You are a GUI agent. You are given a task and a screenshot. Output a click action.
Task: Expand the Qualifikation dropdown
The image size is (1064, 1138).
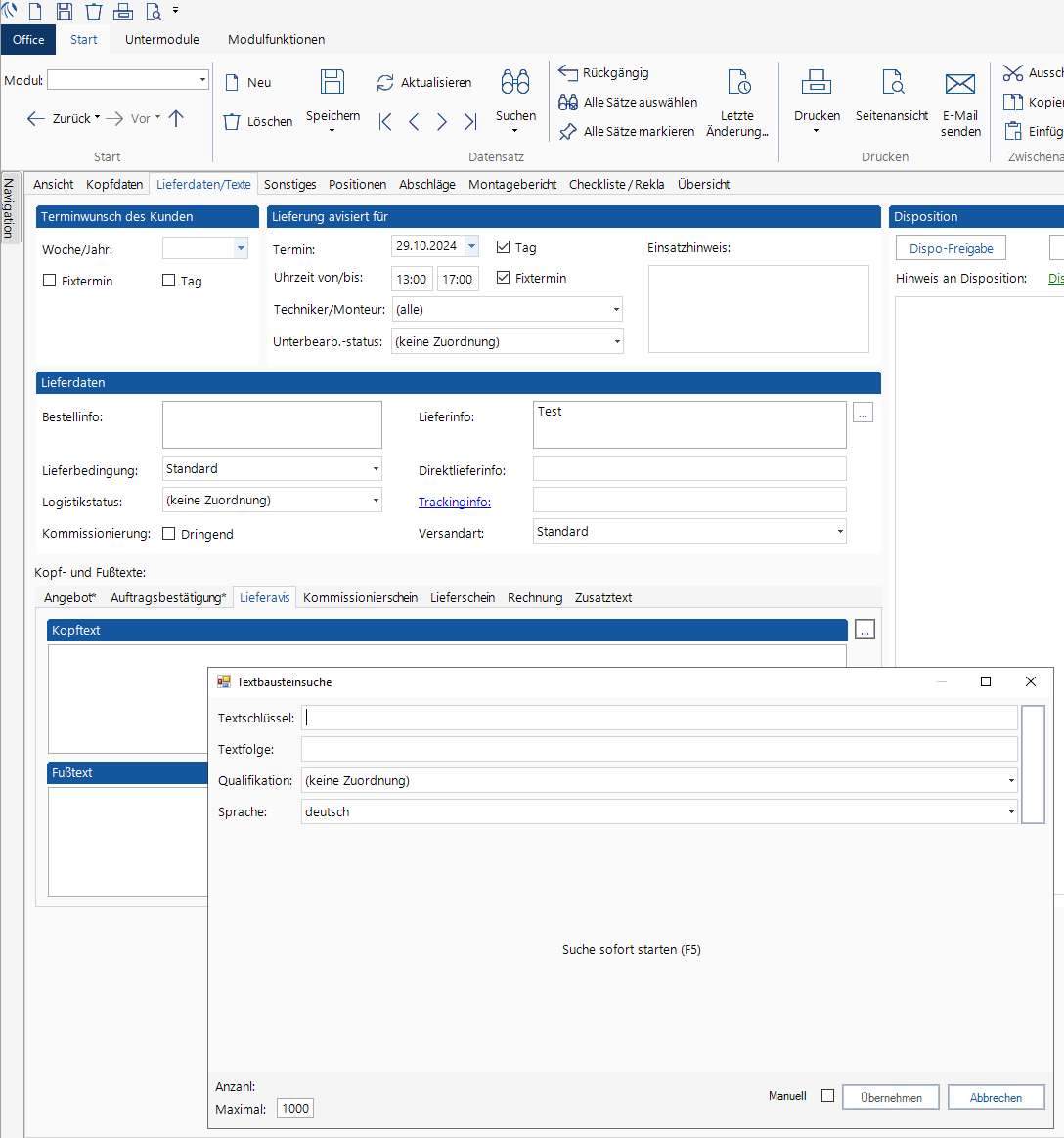1011,781
